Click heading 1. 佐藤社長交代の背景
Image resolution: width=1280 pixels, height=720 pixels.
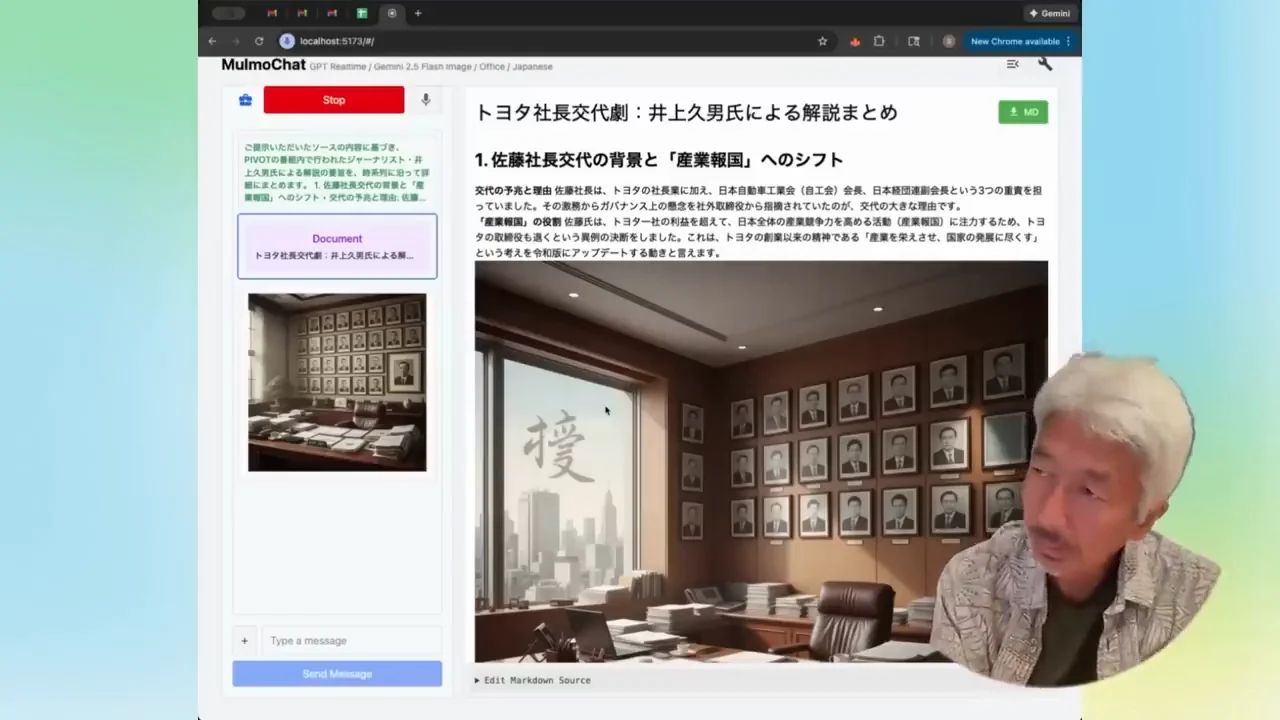coord(659,160)
